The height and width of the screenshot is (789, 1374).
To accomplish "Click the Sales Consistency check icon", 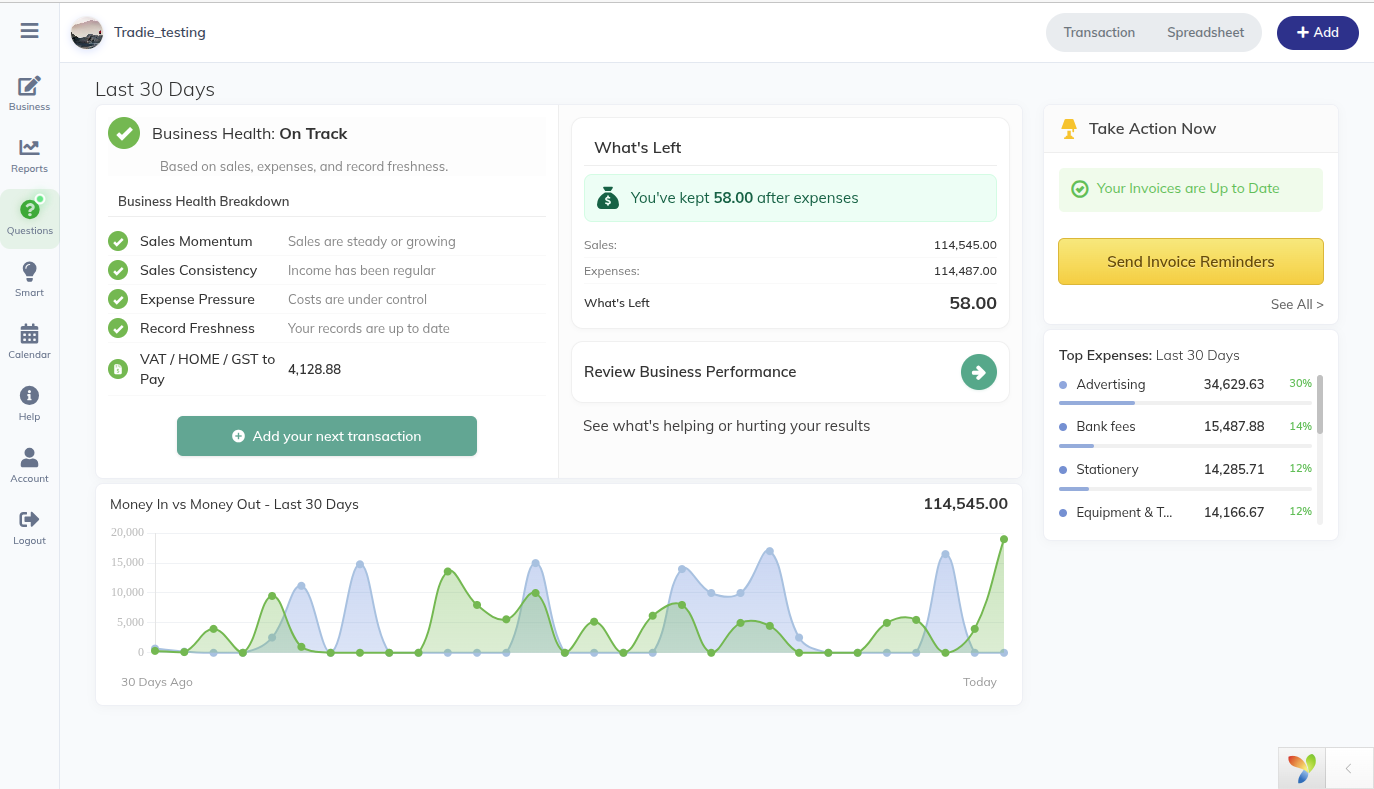I will 118,270.
